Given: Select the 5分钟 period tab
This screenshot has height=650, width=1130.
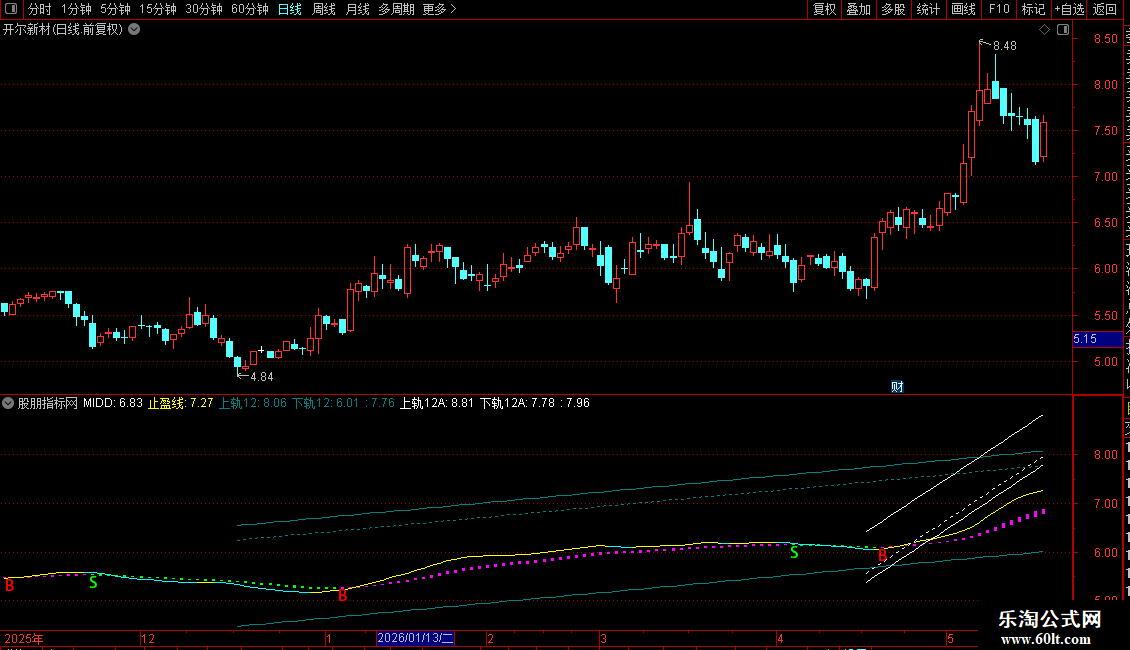Looking at the screenshot, I should pos(115,9).
